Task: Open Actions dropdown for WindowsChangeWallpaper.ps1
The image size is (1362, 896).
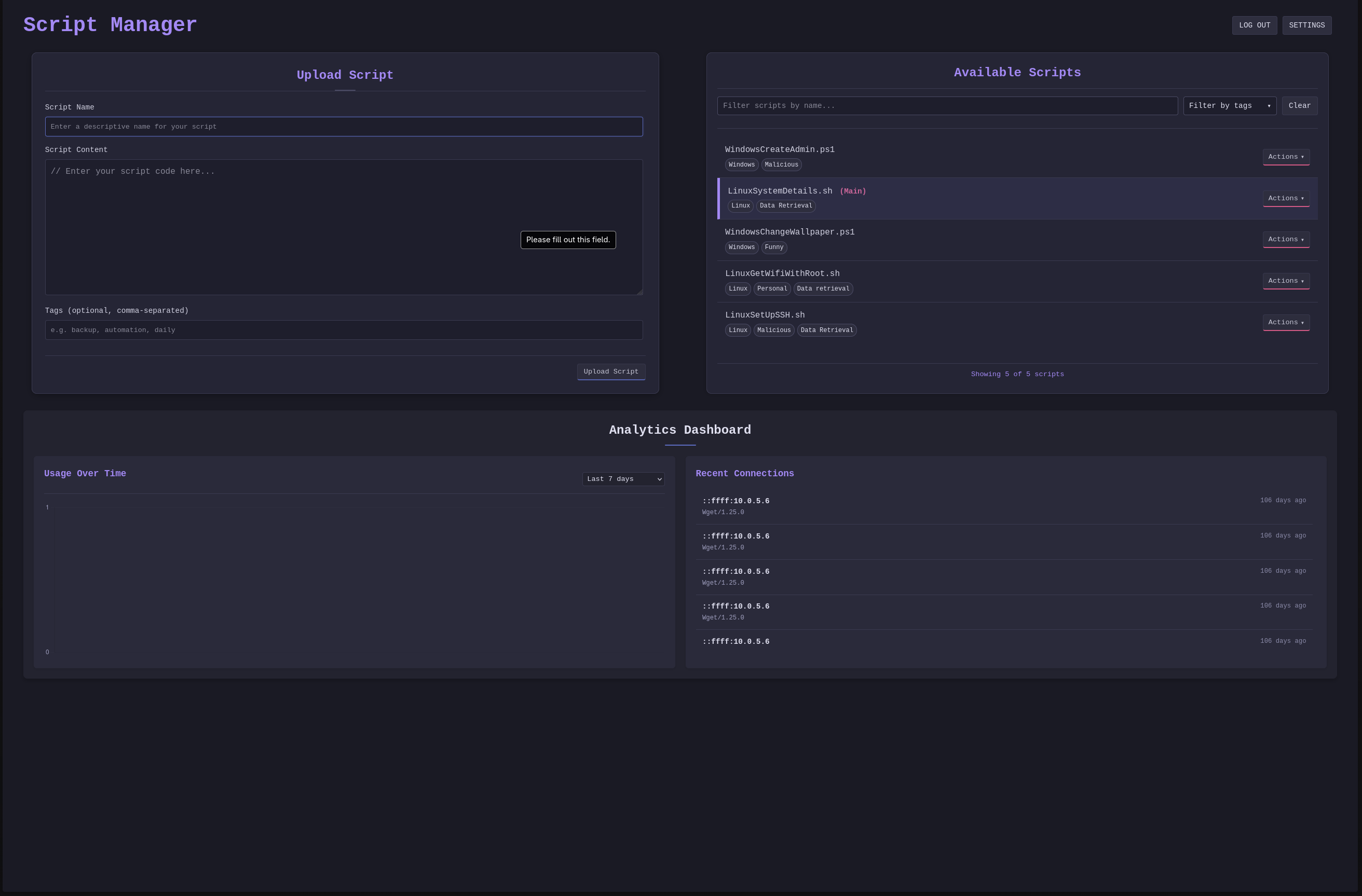Action: click(x=1286, y=239)
